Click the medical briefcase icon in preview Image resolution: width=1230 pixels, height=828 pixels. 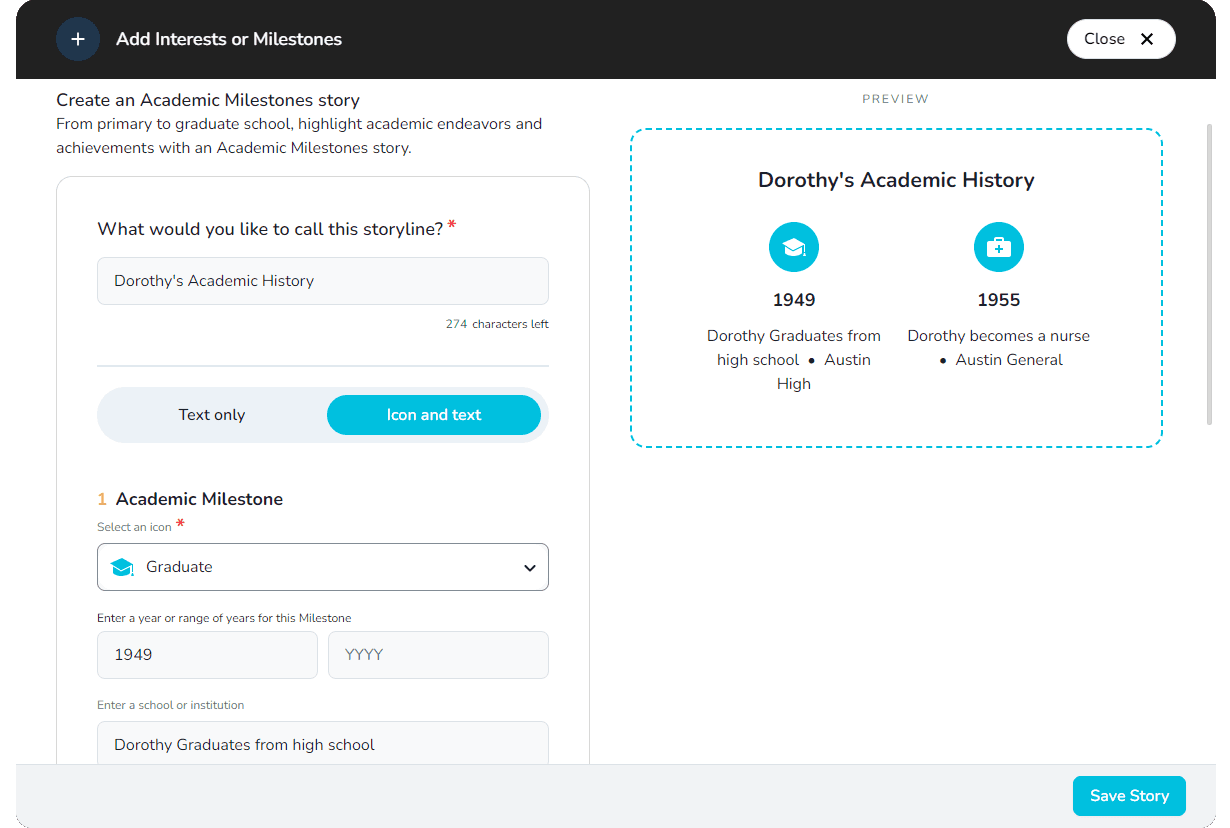(998, 247)
